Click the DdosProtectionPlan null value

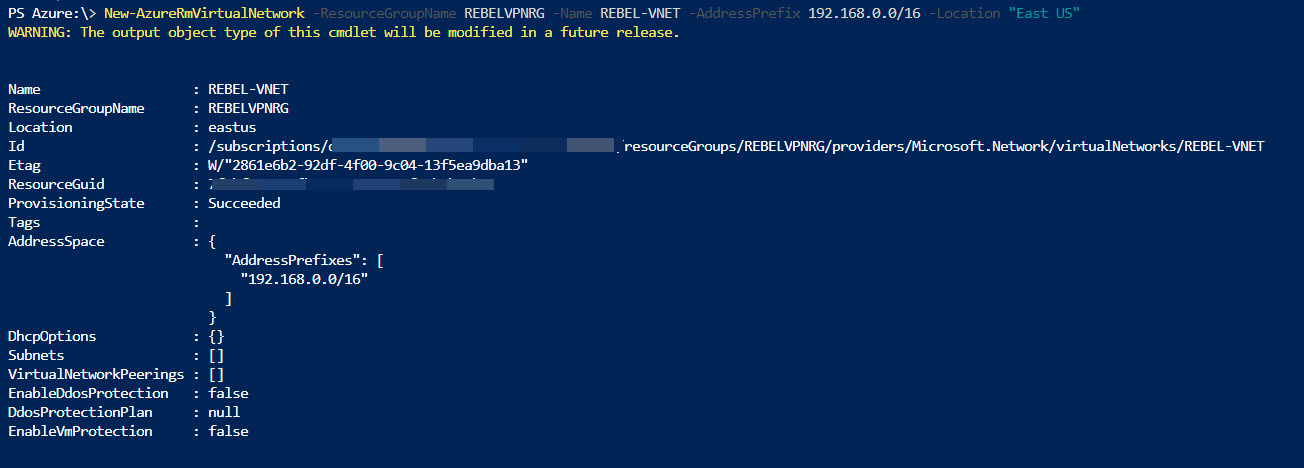click(224, 412)
